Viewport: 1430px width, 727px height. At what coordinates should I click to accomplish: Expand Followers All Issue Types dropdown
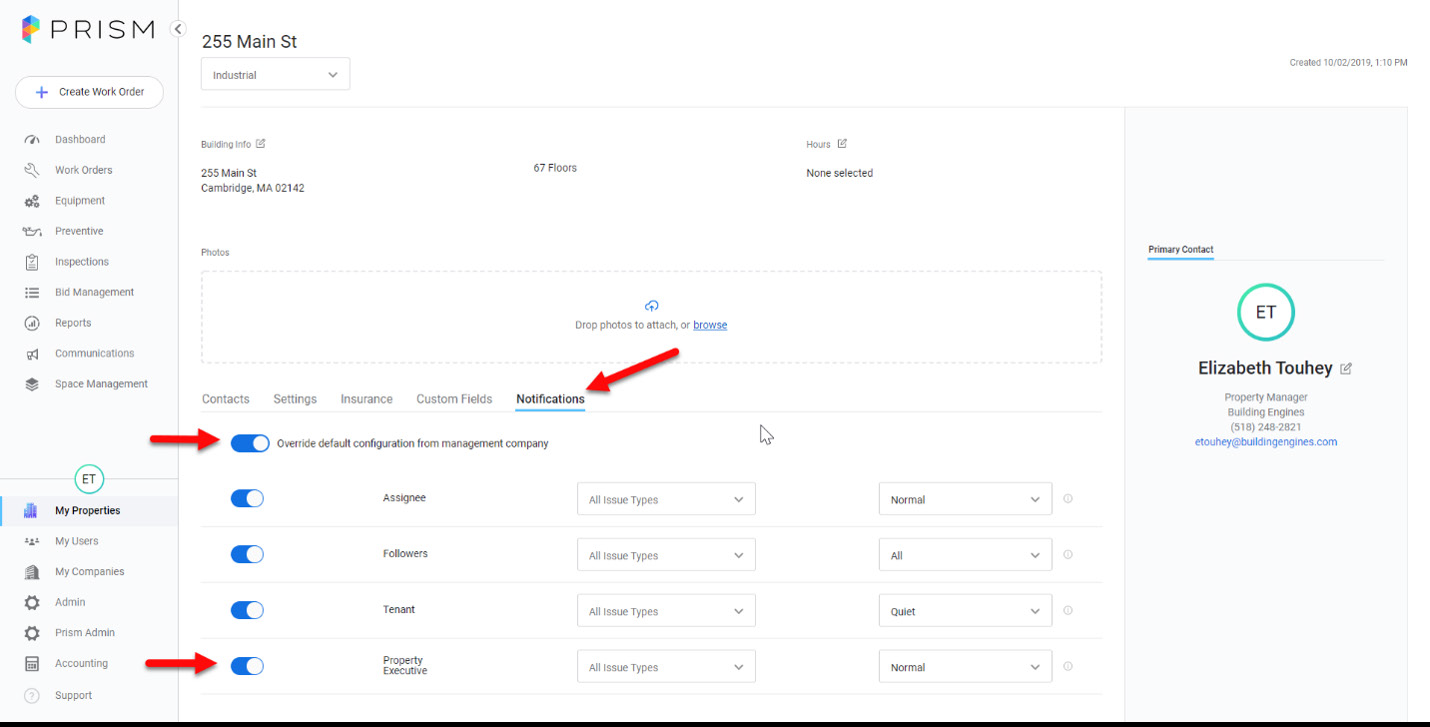tap(666, 555)
